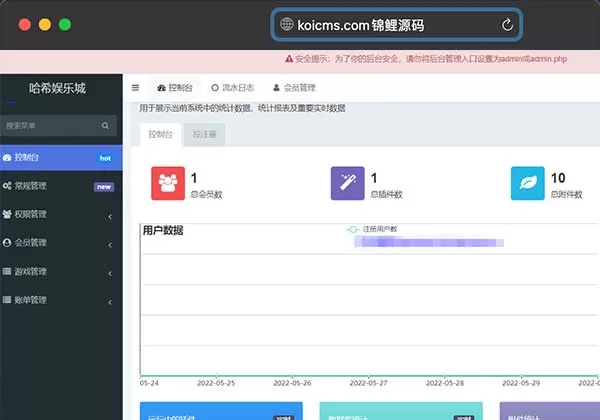Focus the 搜索菜单 sidebar search field

pyautogui.click(x=58, y=126)
